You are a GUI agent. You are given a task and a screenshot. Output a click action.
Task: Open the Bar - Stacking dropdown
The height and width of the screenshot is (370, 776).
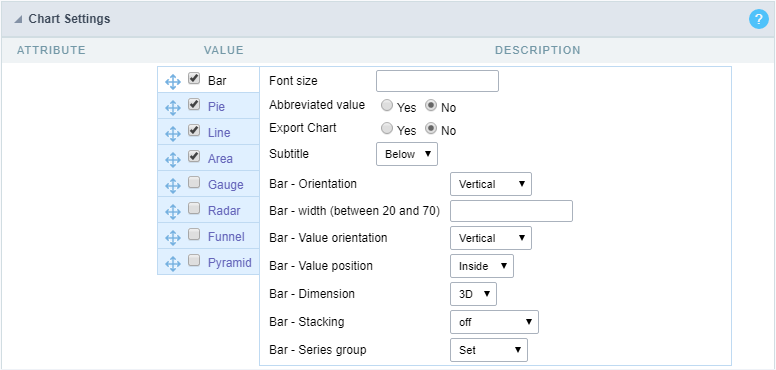(x=494, y=322)
